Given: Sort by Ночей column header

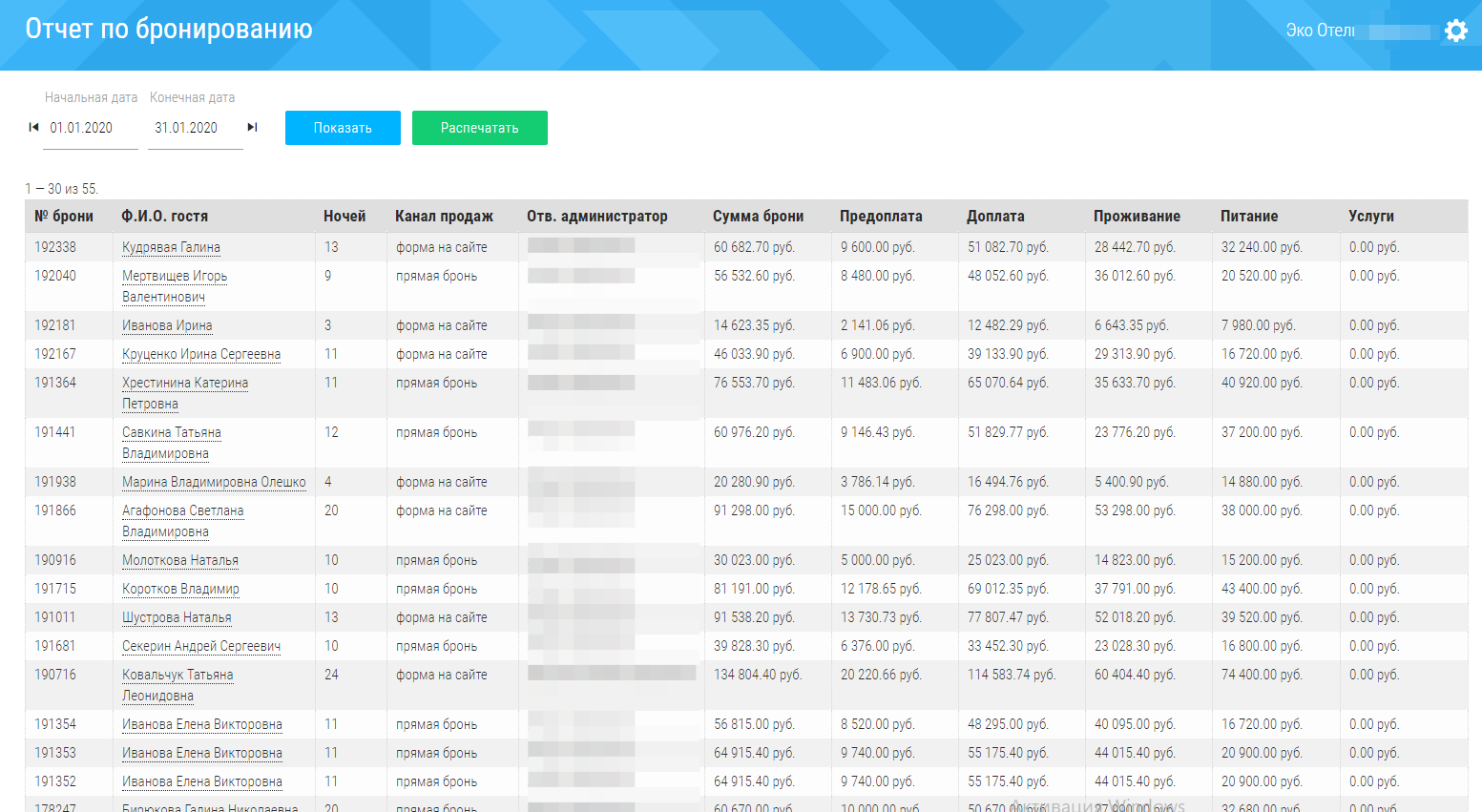Looking at the screenshot, I should 344,217.
